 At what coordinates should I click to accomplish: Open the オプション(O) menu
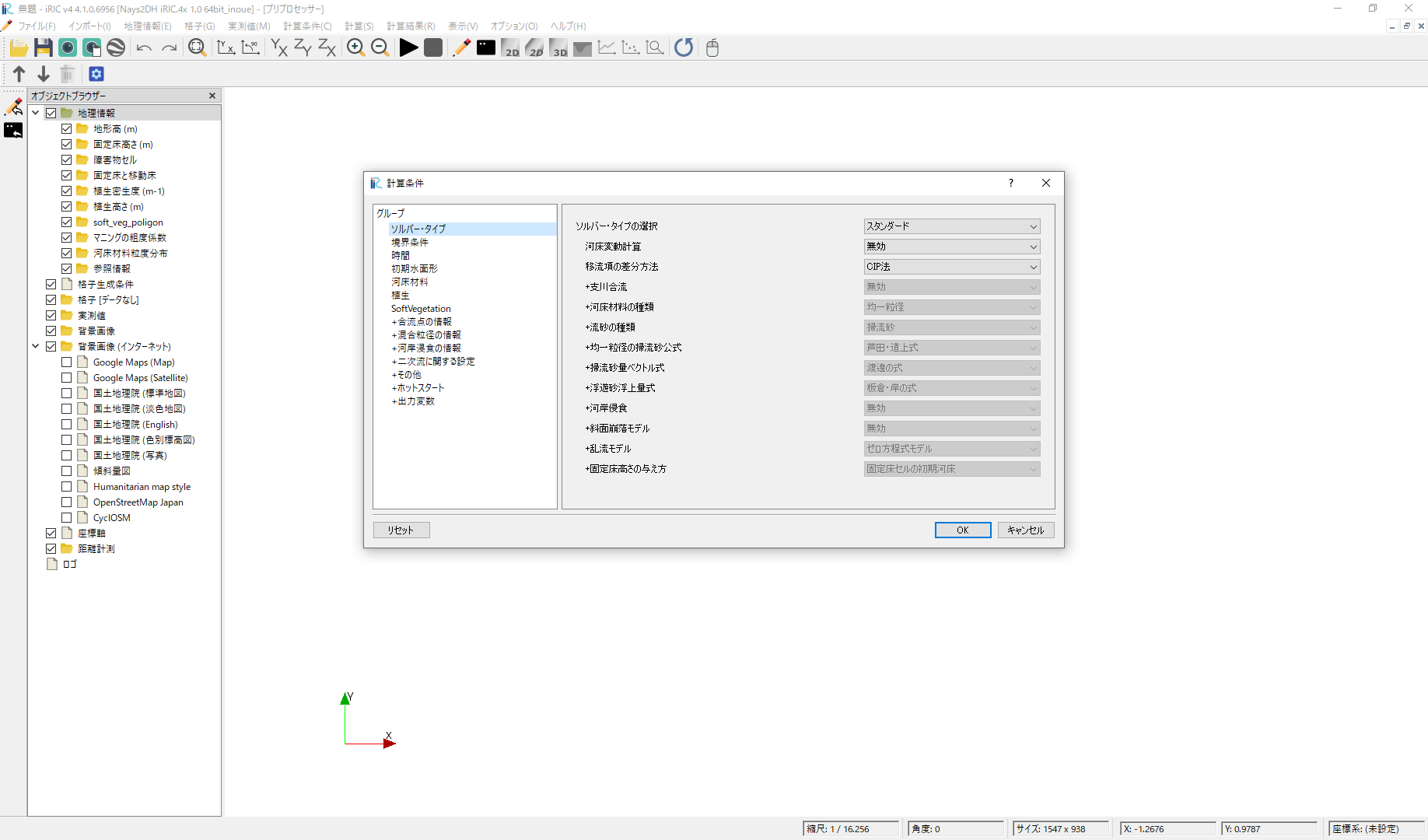pyautogui.click(x=514, y=26)
